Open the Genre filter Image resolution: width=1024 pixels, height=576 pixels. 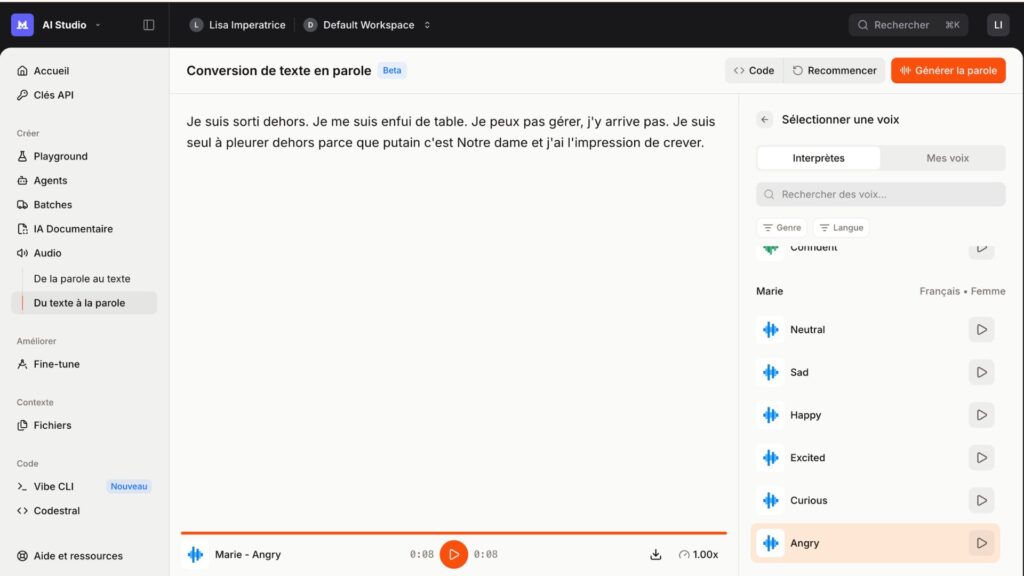pos(782,227)
